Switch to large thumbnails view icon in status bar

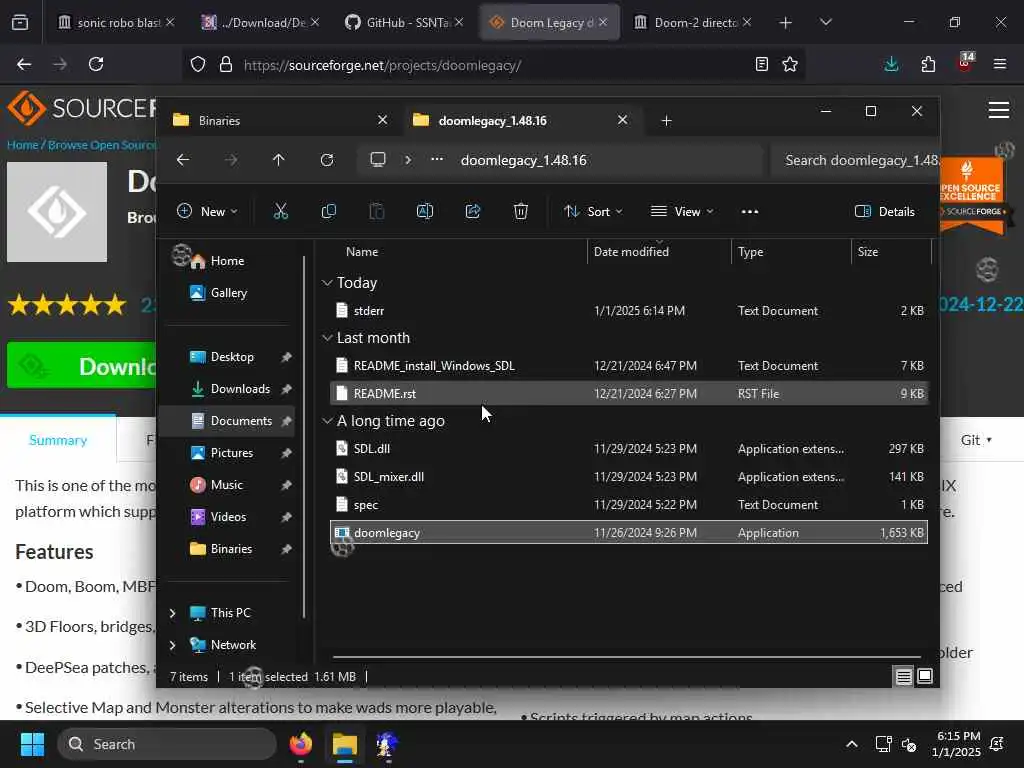(925, 677)
